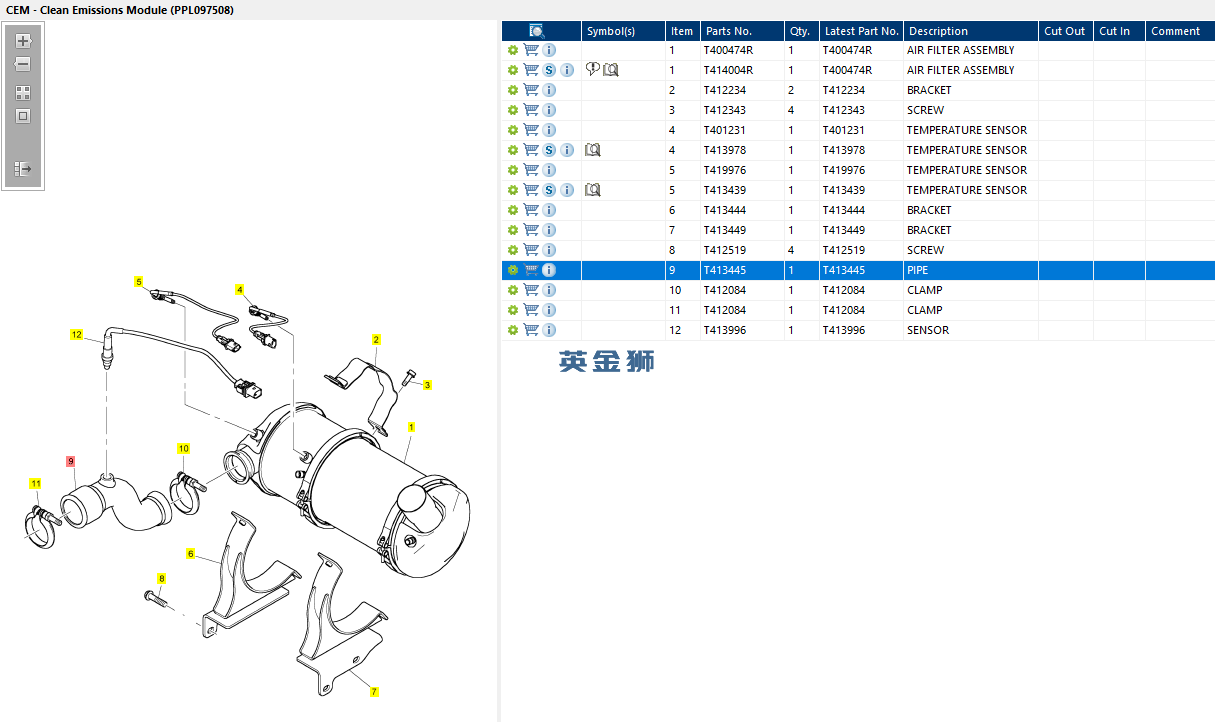This screenshot has width=1215, height=722.
Task: Click callout 7 bracket label in diagram
Action: [x=374, y=692]
